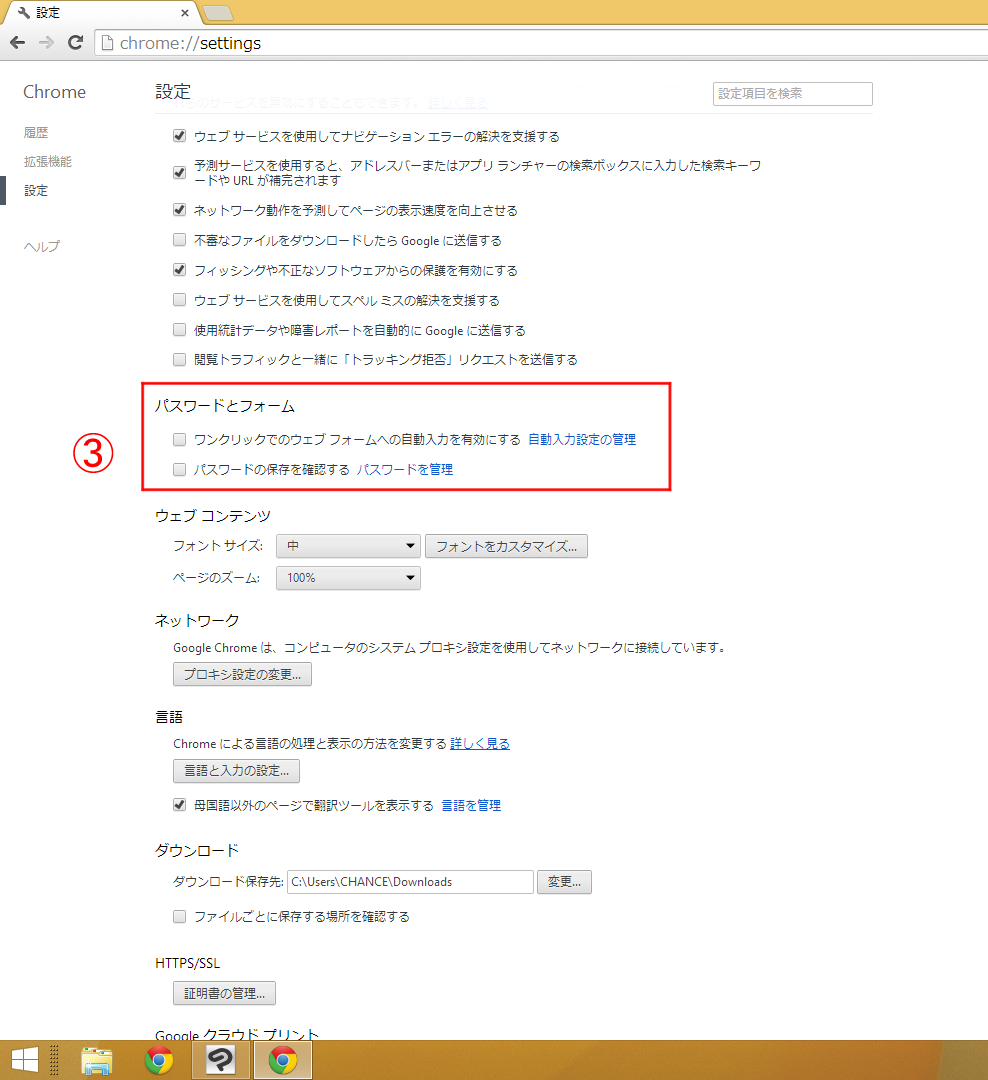This screenshot has width=988, height=1080.
Task: Uncheck 翻訳ツールを表示する checkbox
Action: tap(179, 804)
